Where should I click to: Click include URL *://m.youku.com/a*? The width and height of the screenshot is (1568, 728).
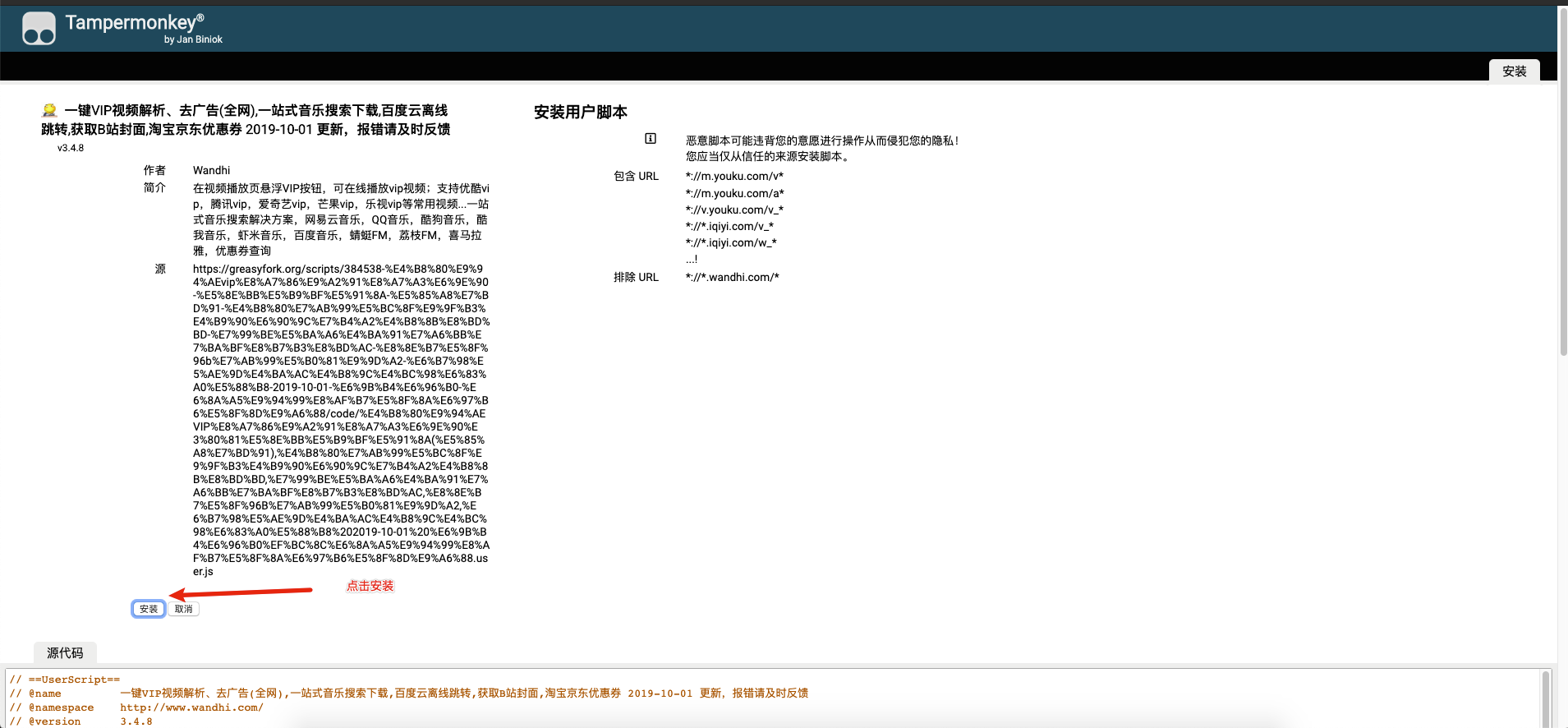tap(734, 193)
